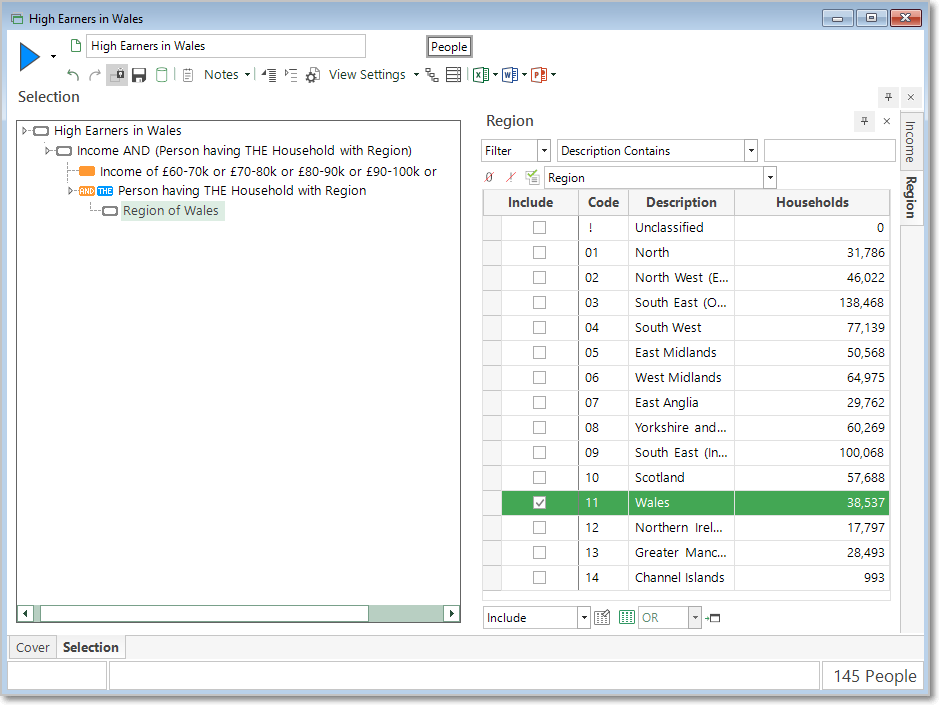Undo the last action
Screen dimensions: 939x705
coord(73,75)
